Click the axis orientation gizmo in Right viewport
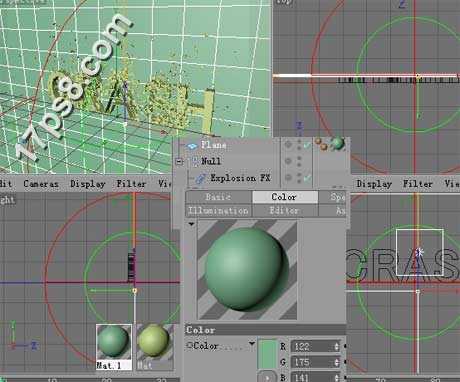The height and width of the screenshot is (382, 460). [x=22, y=336]
